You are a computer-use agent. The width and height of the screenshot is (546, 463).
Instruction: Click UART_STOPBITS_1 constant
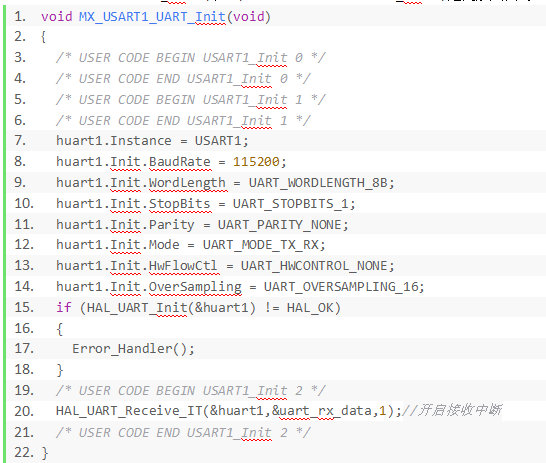tap(290, 204)
